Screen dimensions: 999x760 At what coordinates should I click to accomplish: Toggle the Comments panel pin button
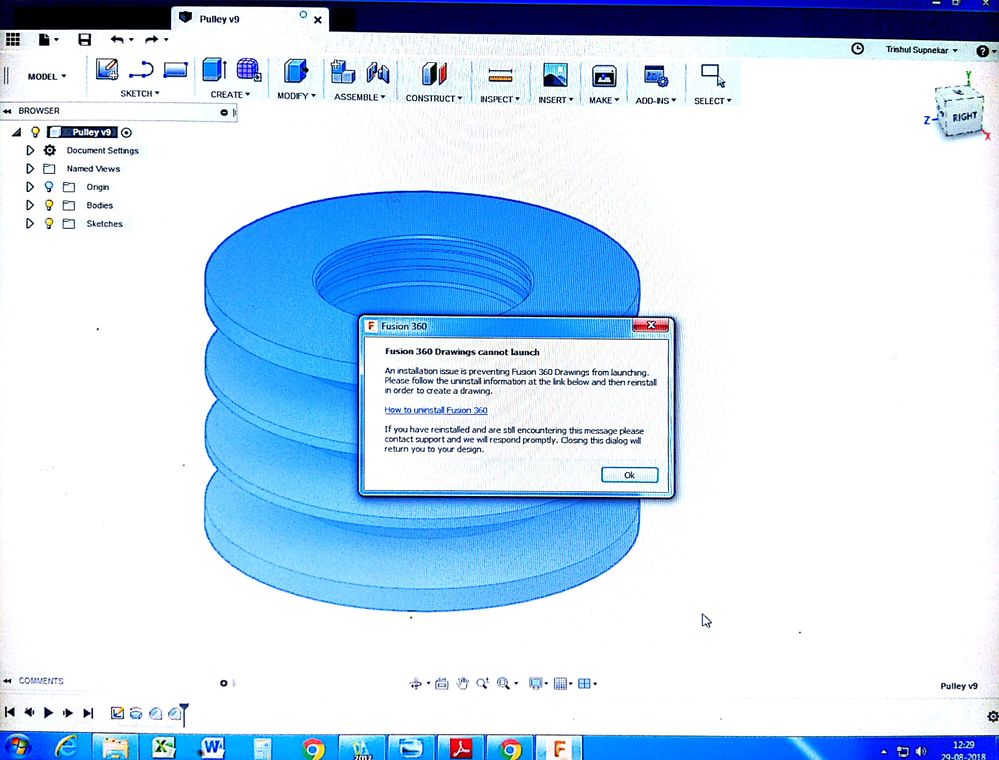click(224, 683)
